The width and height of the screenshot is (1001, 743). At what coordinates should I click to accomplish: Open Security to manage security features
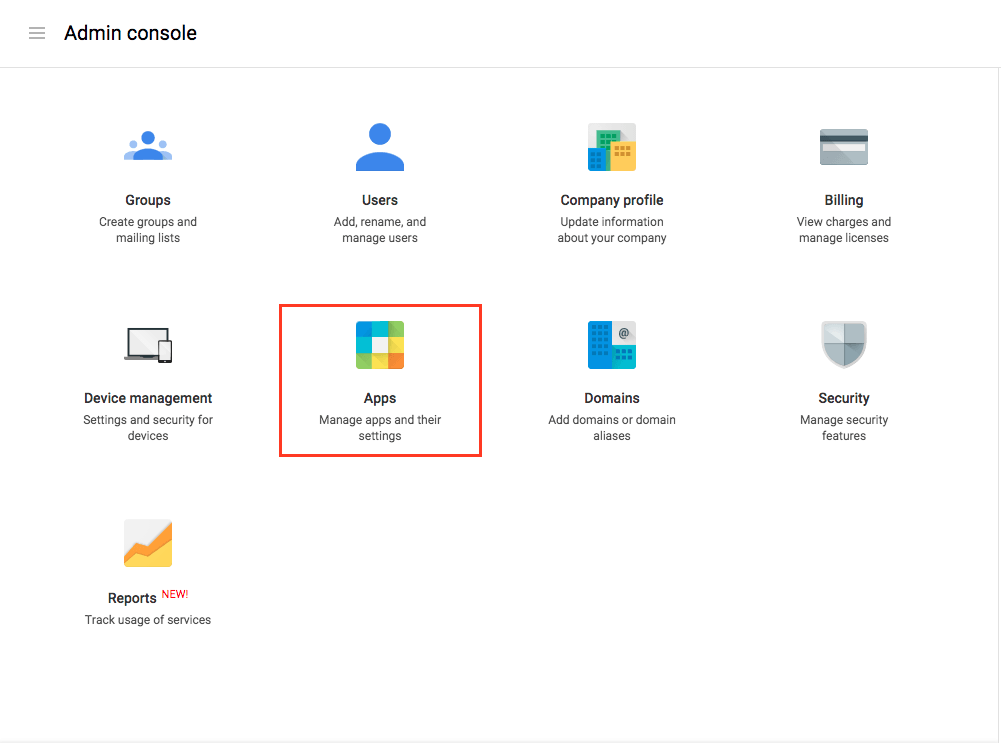(x=844, y=397)
